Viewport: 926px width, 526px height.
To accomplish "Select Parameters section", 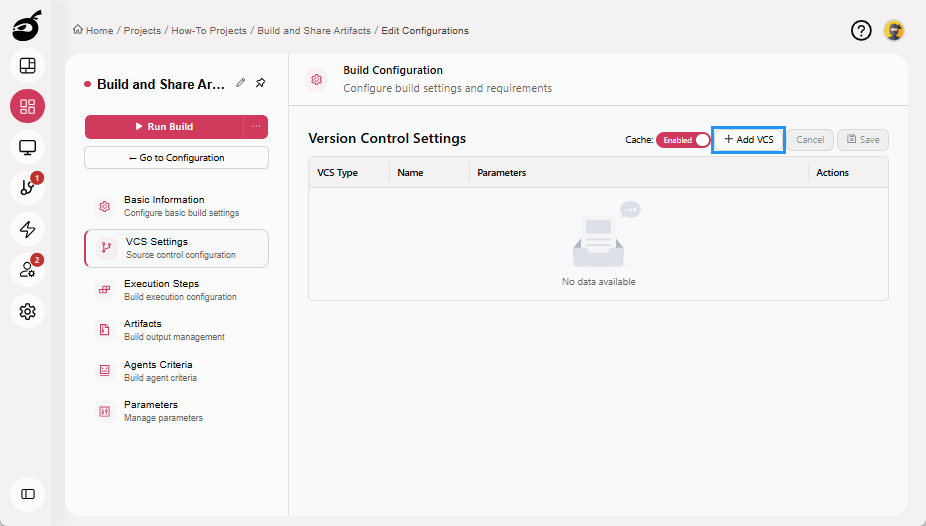I will pos(177,411).
